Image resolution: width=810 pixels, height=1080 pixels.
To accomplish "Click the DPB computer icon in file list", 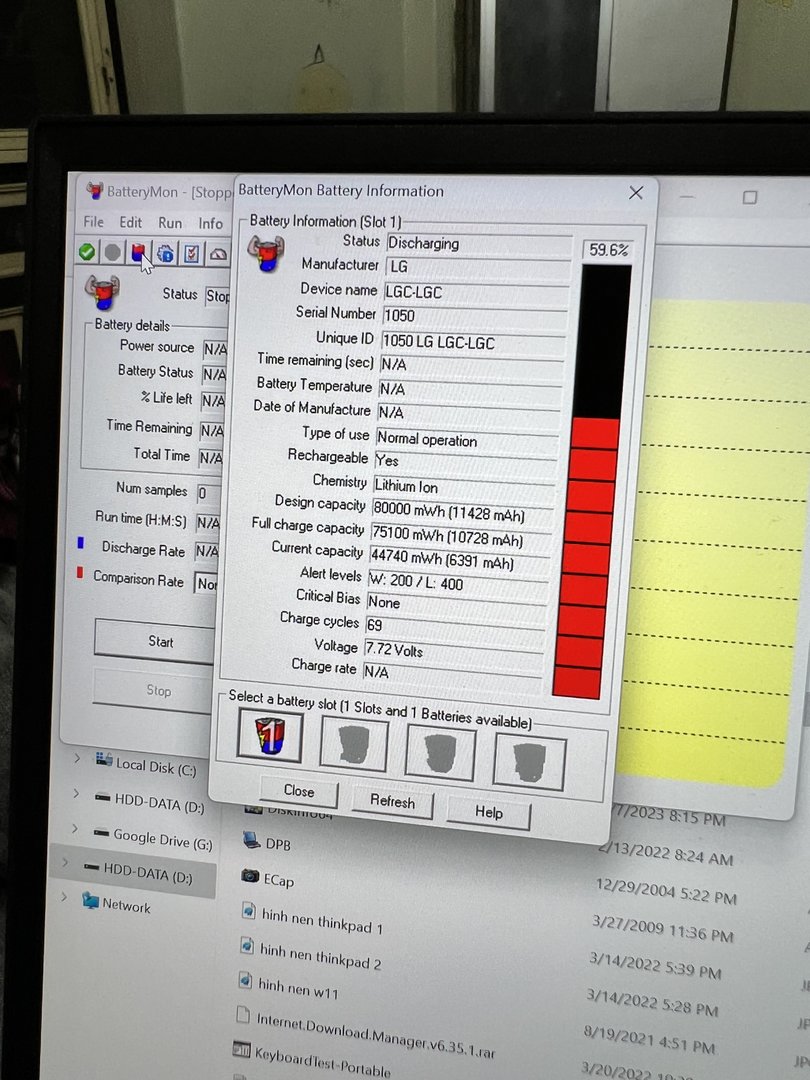I will (250, 842).
